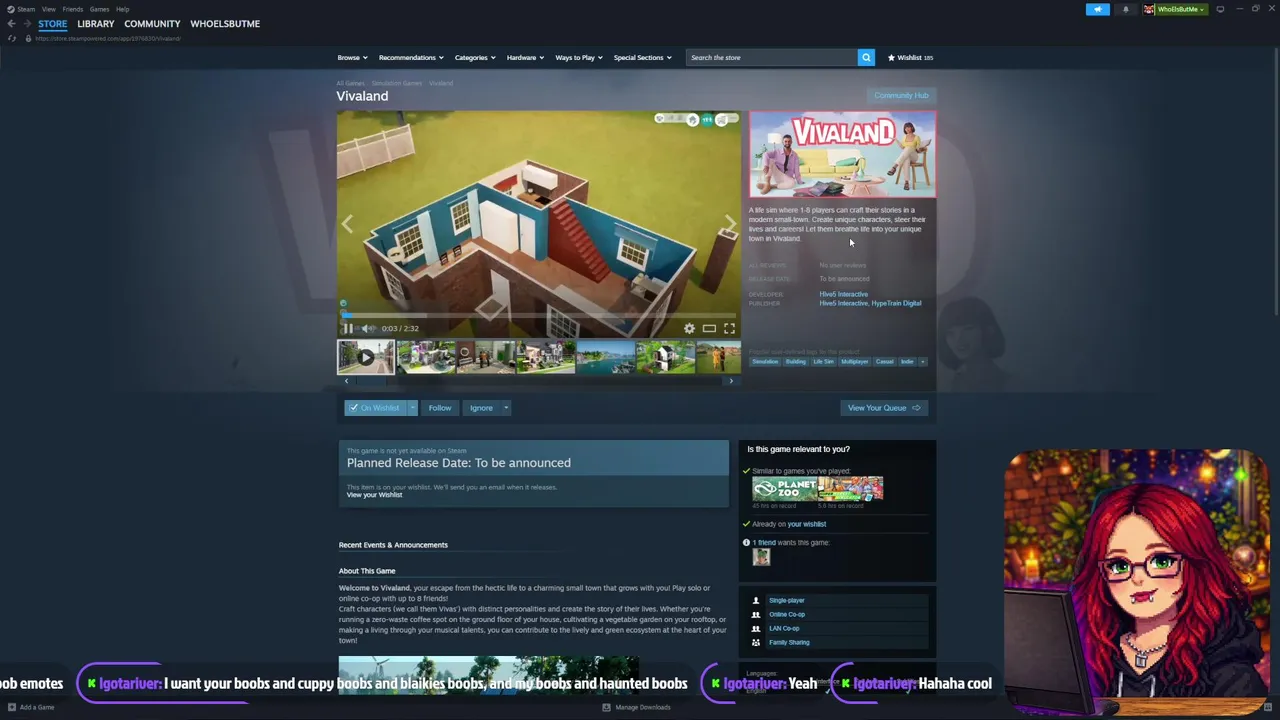Click the Life Sim tag

823,361
